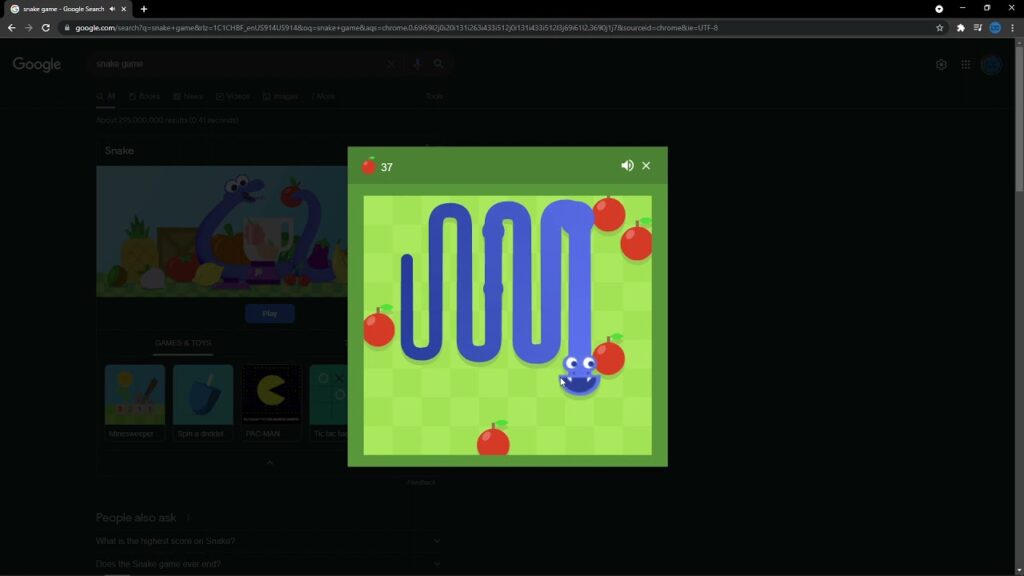Open Google search settings gear

[x=941, y=65]
